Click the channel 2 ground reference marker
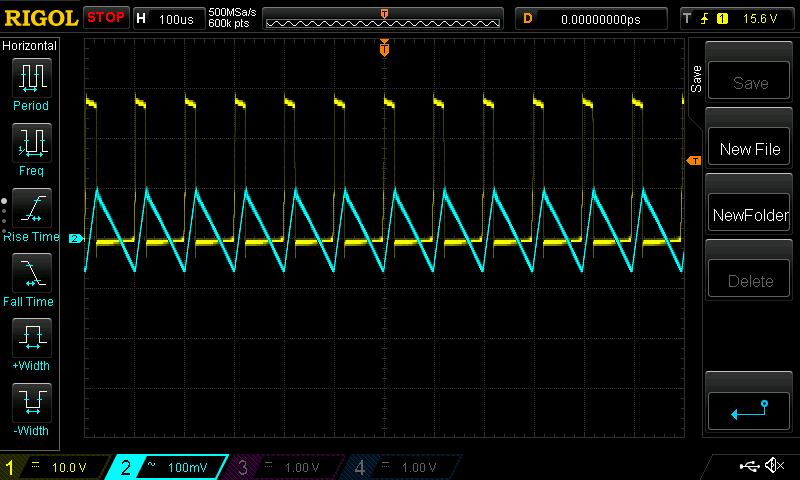800x480 pixels. pyautogui.click(x=76, y=238)
